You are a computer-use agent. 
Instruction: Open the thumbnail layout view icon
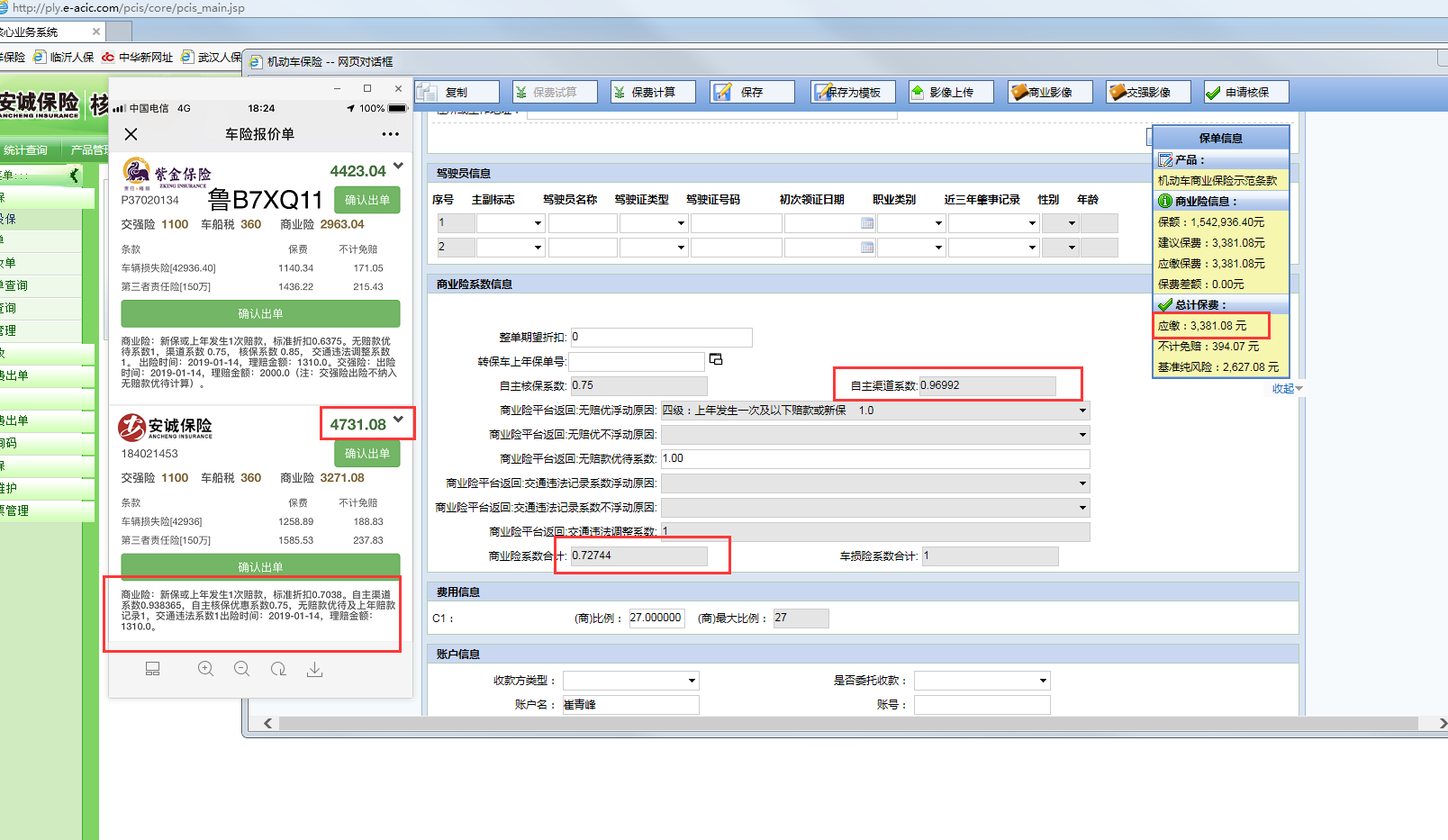tap(153, 669)
